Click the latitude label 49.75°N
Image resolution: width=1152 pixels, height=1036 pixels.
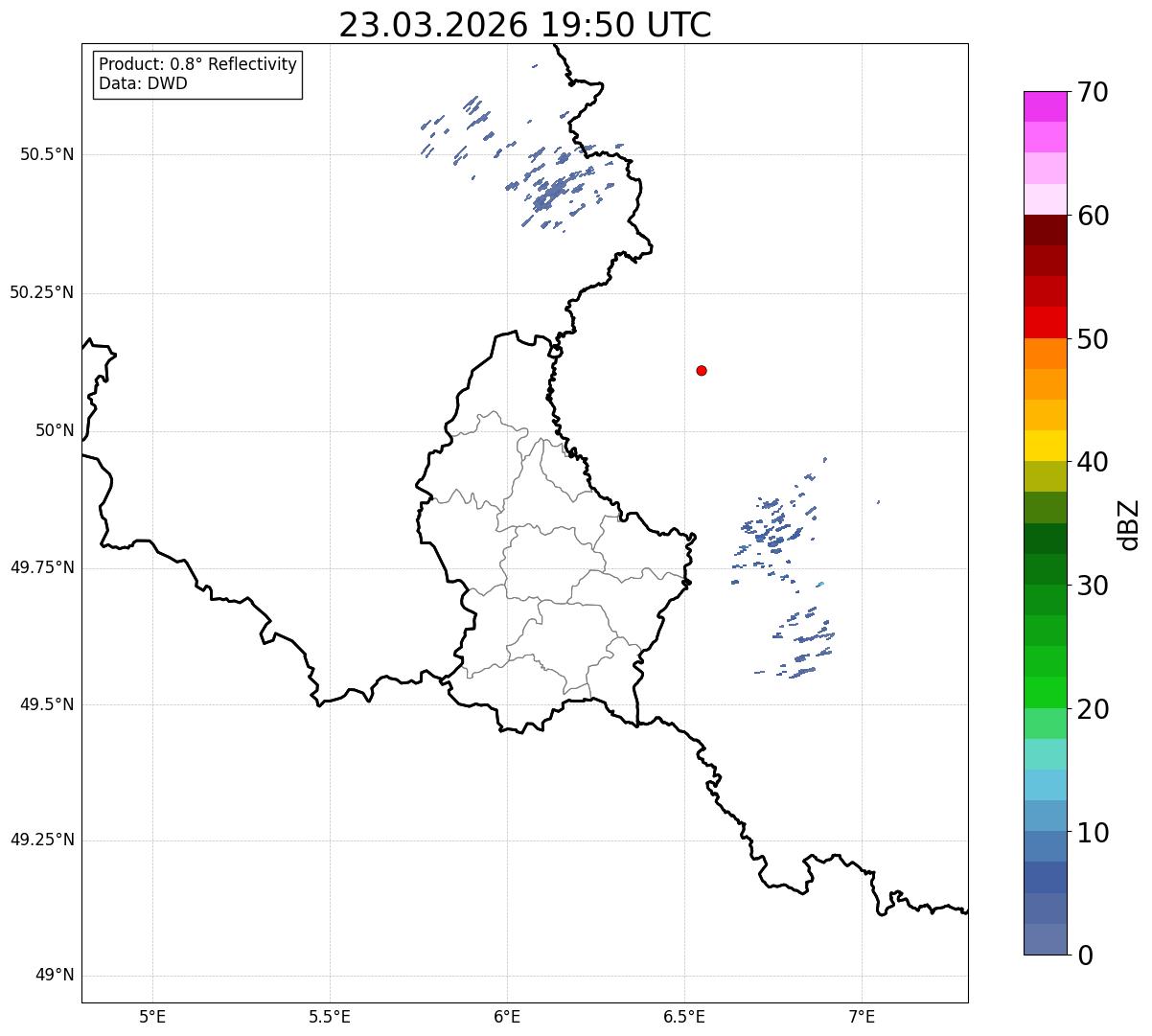click(41, 567)
